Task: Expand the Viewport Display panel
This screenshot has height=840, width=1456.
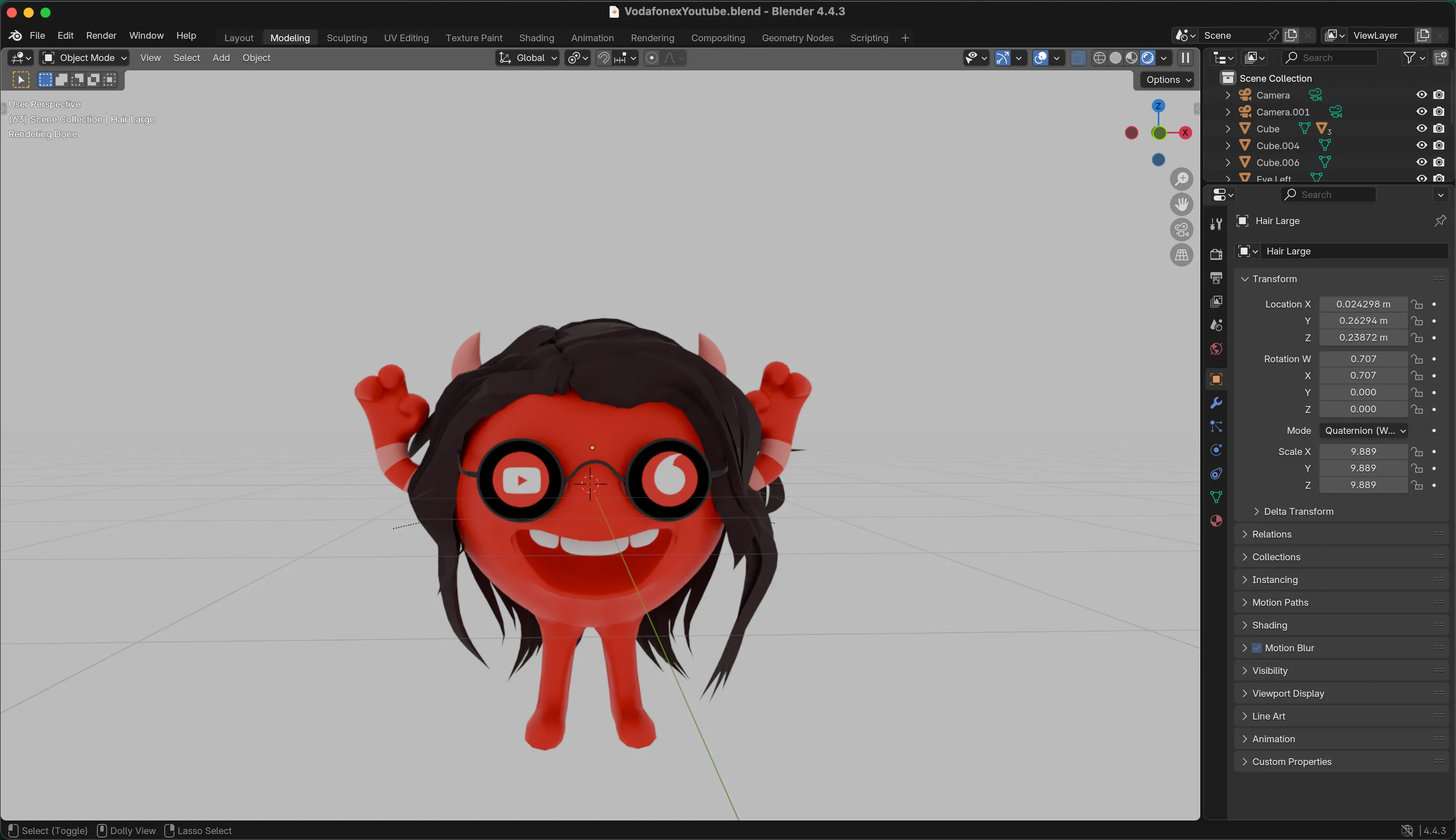Action: (1245, 693)
